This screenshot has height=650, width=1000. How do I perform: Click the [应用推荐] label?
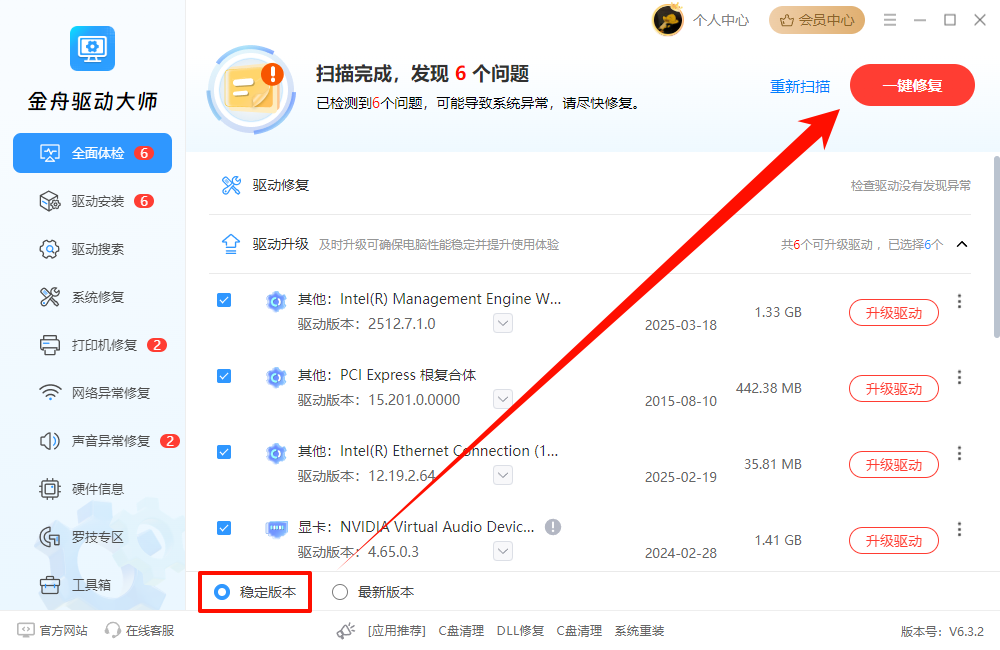tap(397, 631)
